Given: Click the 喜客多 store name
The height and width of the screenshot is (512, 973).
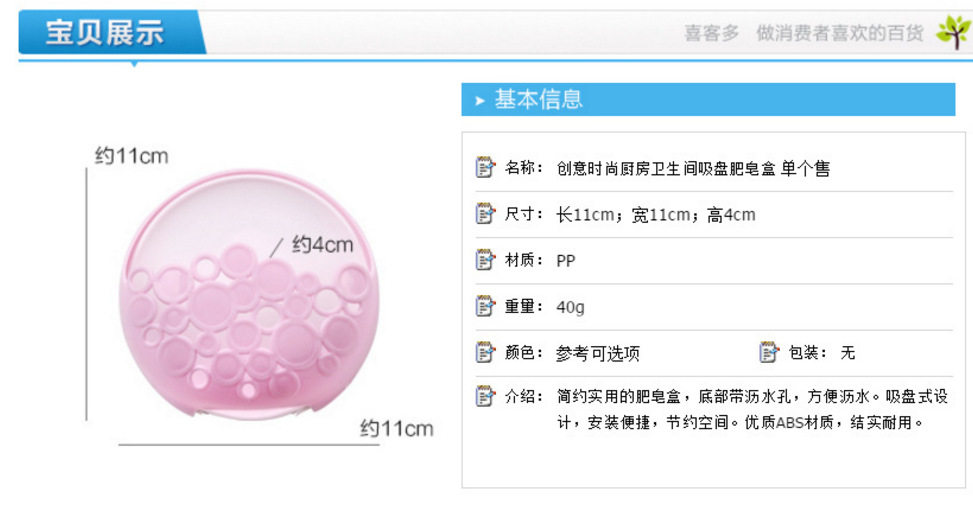Looking at the screenshot, I should pyautogui.click(x=711, y=33).
